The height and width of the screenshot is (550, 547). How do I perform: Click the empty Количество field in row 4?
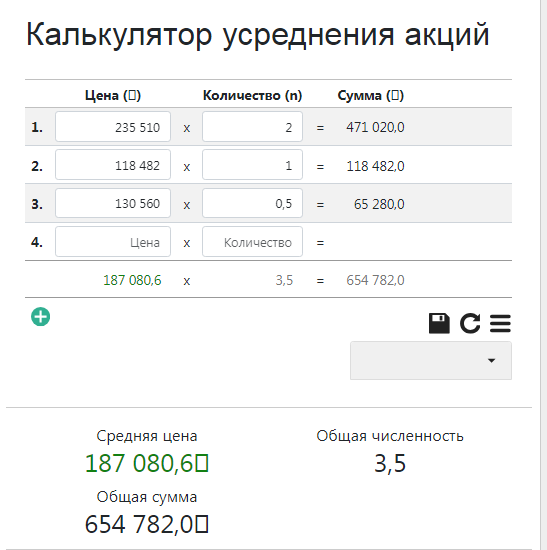[x=252, y=242]
